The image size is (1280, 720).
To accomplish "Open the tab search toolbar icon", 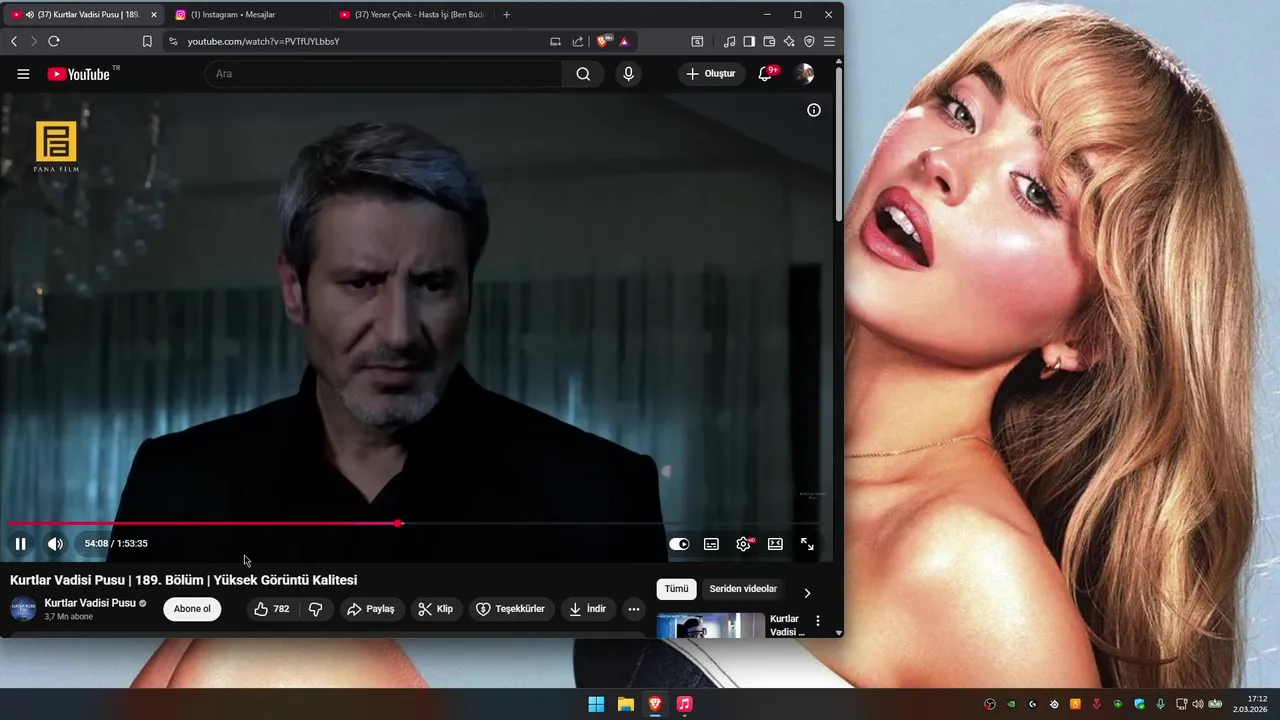I will coord(697,41).
